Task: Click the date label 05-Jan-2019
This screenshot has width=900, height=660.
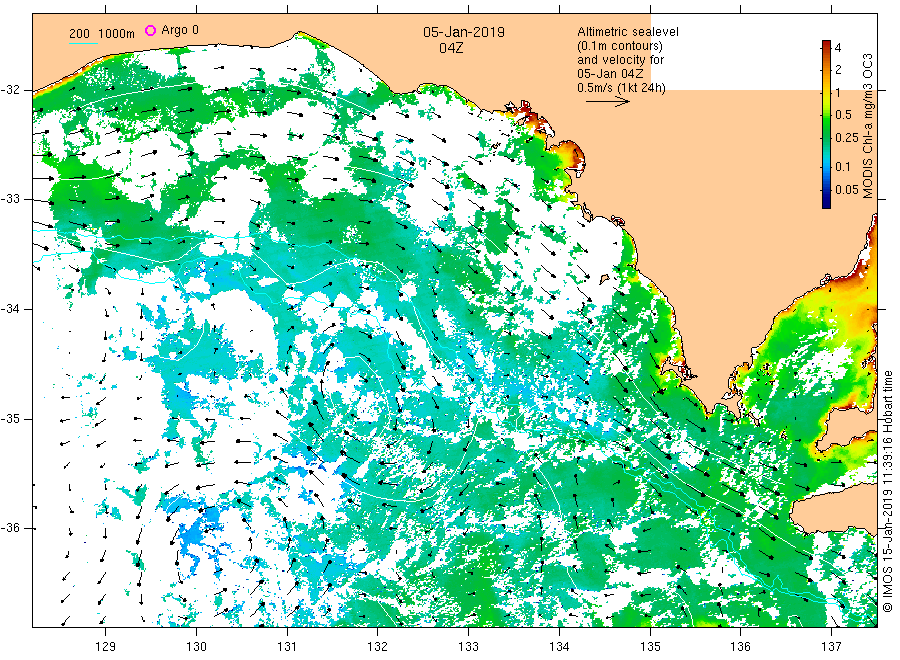Action: (464, 32)
